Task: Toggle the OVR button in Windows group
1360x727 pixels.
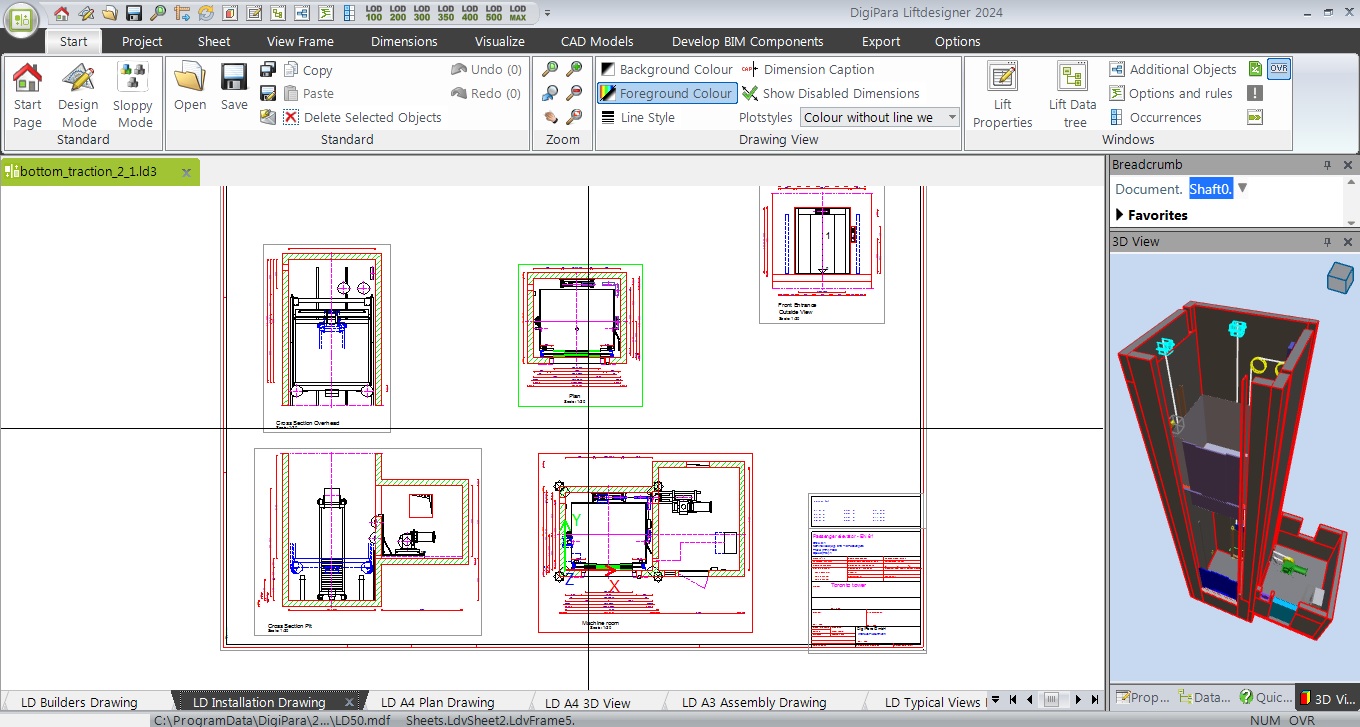Action: click(1279, 69)
